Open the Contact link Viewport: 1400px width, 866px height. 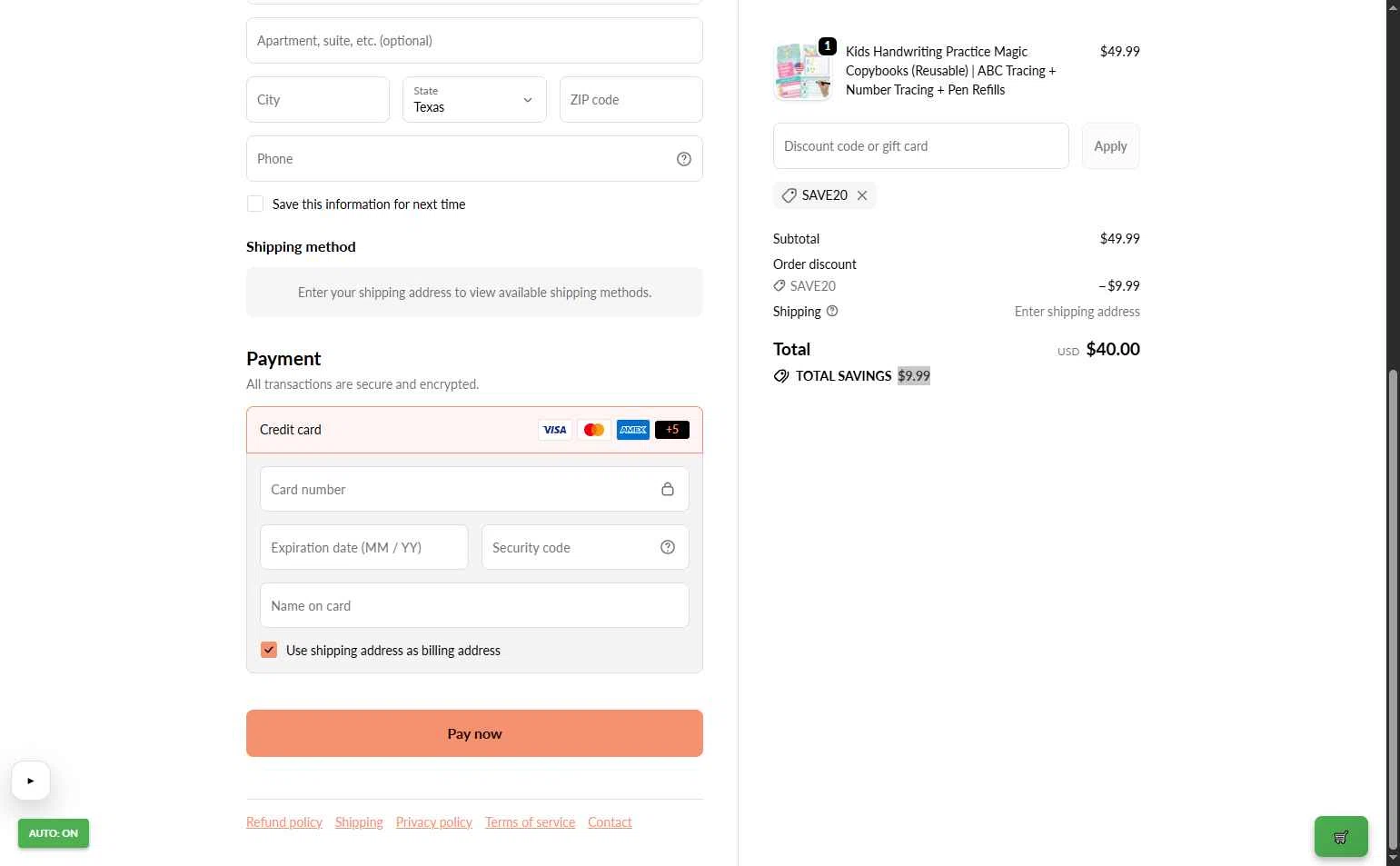pos(610,822)
